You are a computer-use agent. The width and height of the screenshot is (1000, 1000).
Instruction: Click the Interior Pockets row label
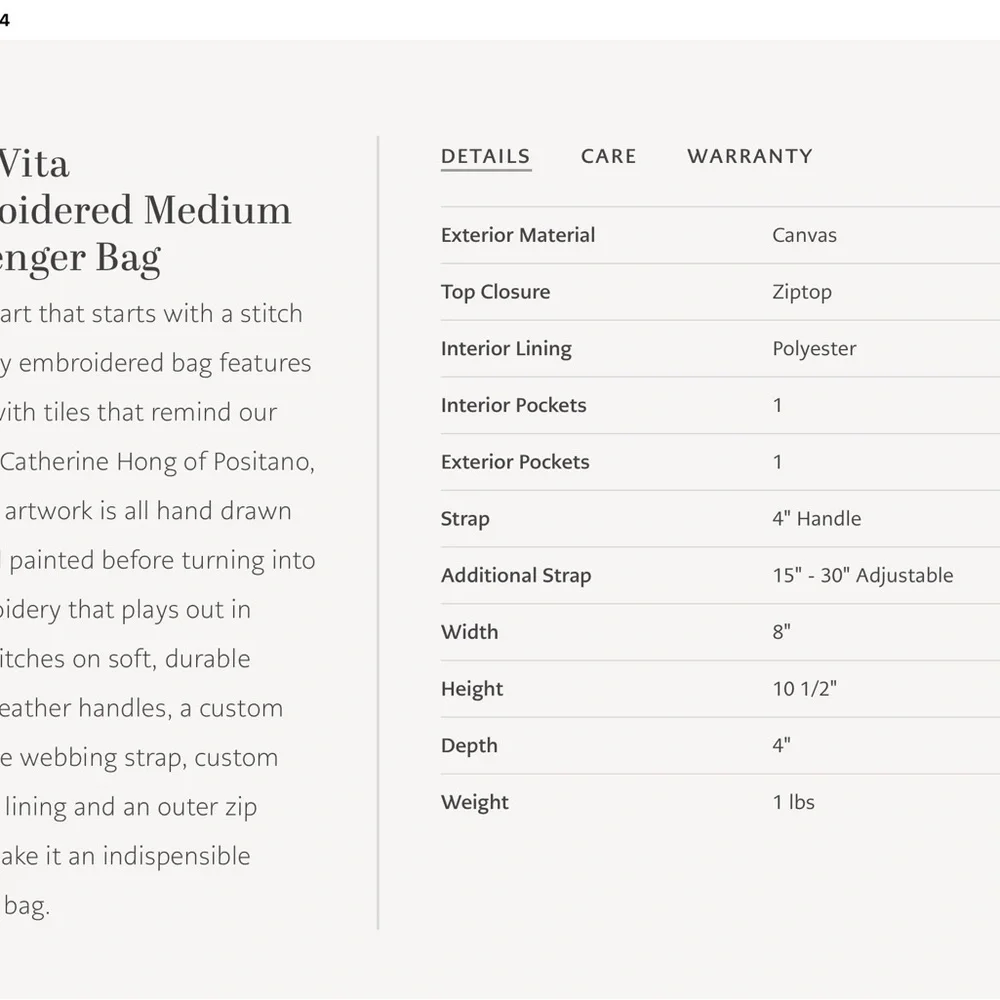pos(513,405)
